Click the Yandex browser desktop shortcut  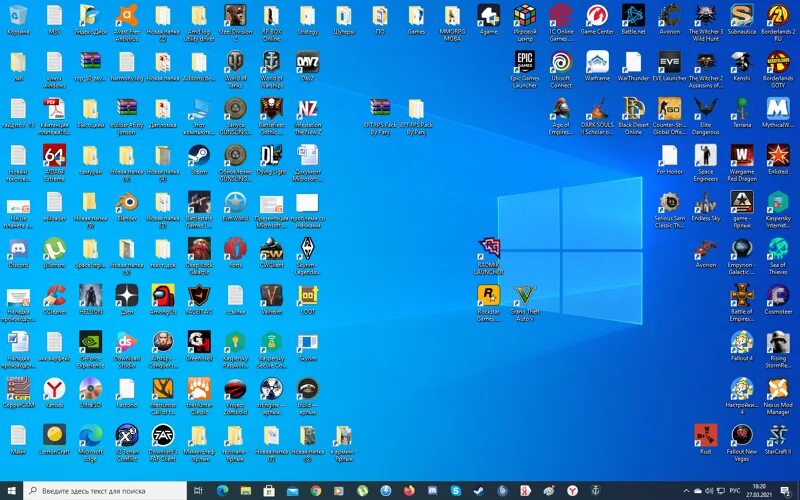click(x=54, y=389)
